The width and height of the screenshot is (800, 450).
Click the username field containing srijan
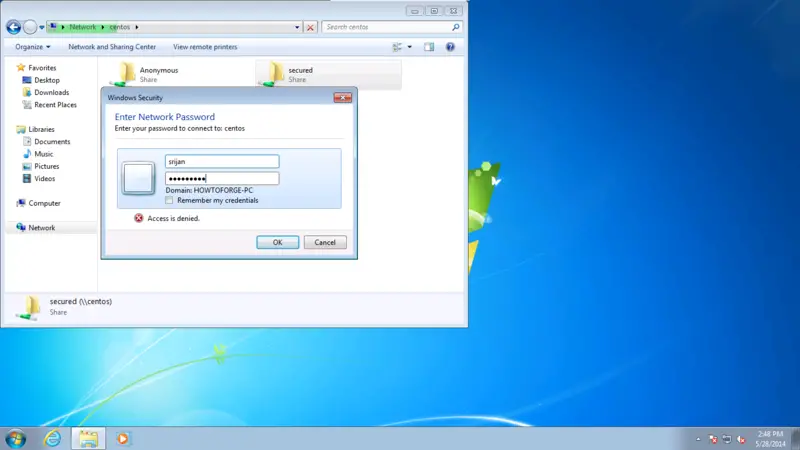pos(222,161)
